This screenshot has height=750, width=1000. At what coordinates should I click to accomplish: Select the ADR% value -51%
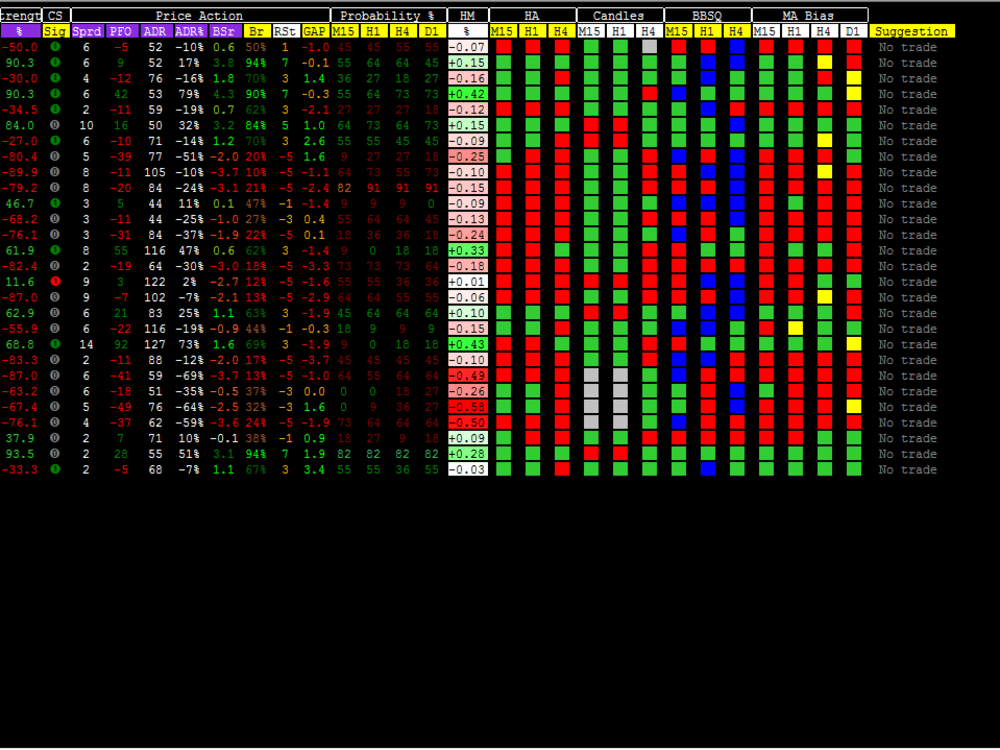189,156
